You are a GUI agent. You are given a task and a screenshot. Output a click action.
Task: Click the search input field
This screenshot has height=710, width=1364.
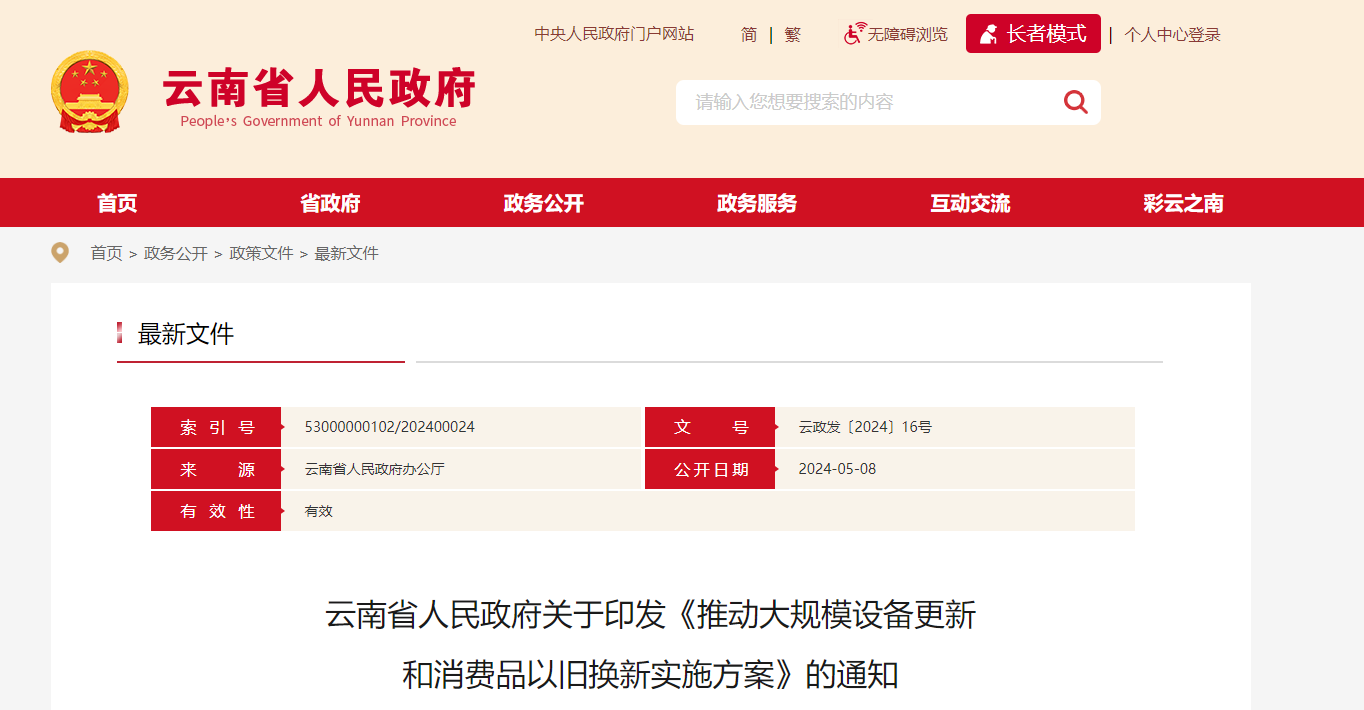(860, 102)
